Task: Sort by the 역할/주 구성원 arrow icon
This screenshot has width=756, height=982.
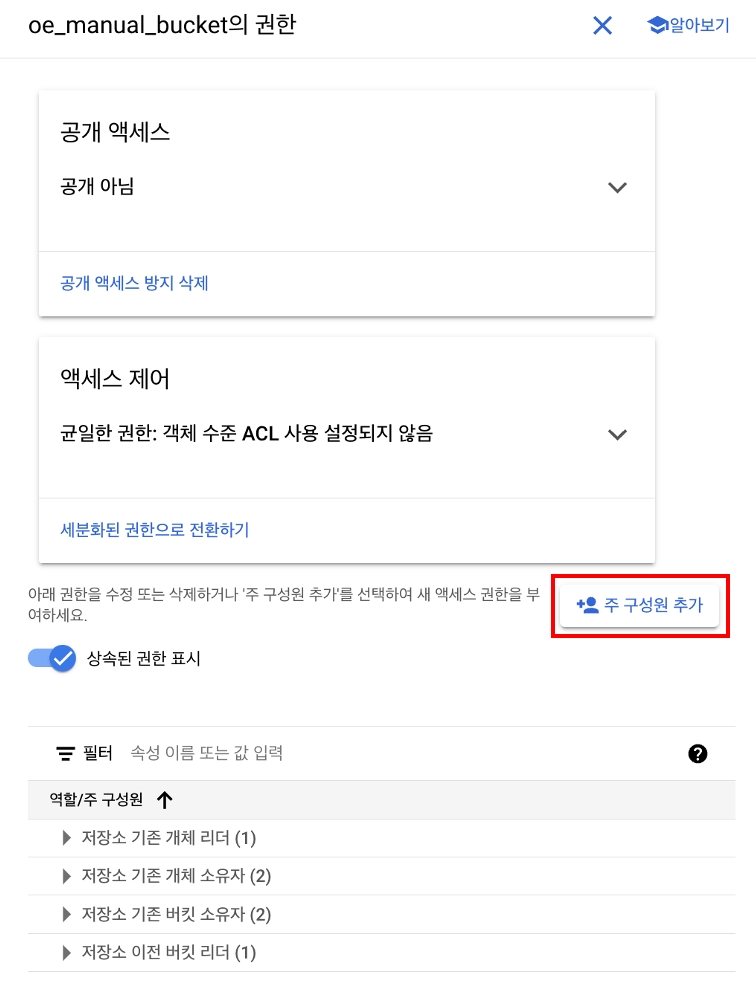Action: [x=165, y=800]
